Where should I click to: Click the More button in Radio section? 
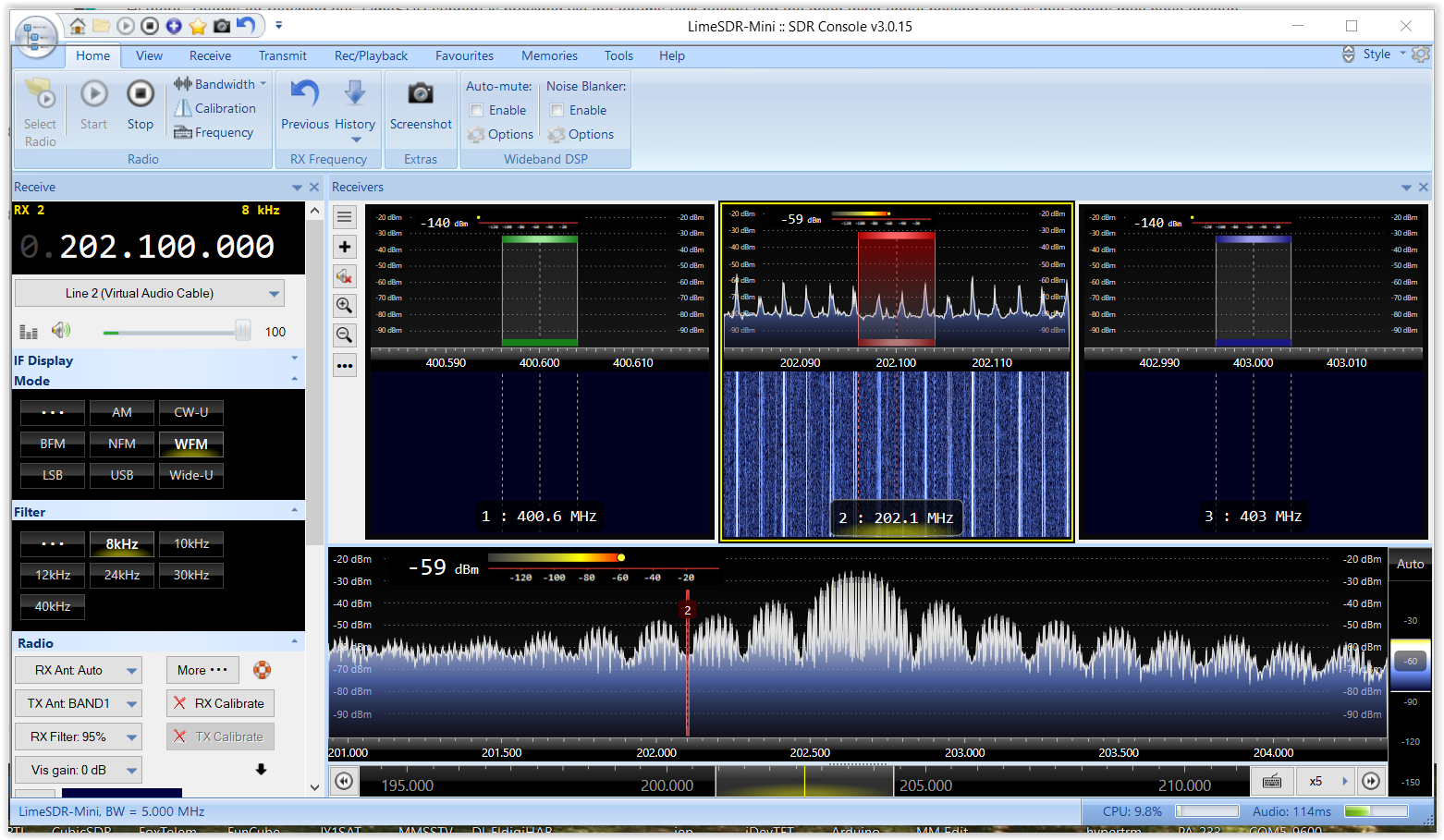[202, 670]
